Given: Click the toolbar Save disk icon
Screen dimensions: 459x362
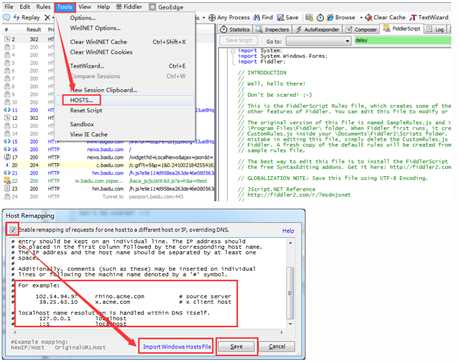Looking at the screenshot, I should point(281,17).
